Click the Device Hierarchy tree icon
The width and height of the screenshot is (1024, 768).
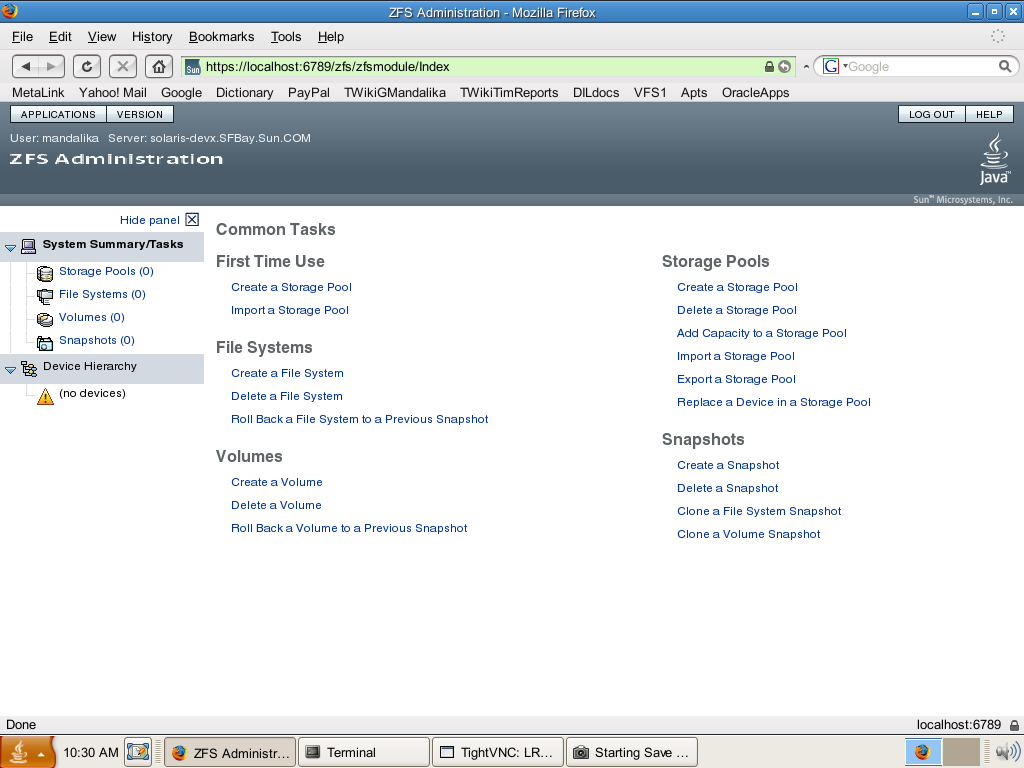coord(29,368)
